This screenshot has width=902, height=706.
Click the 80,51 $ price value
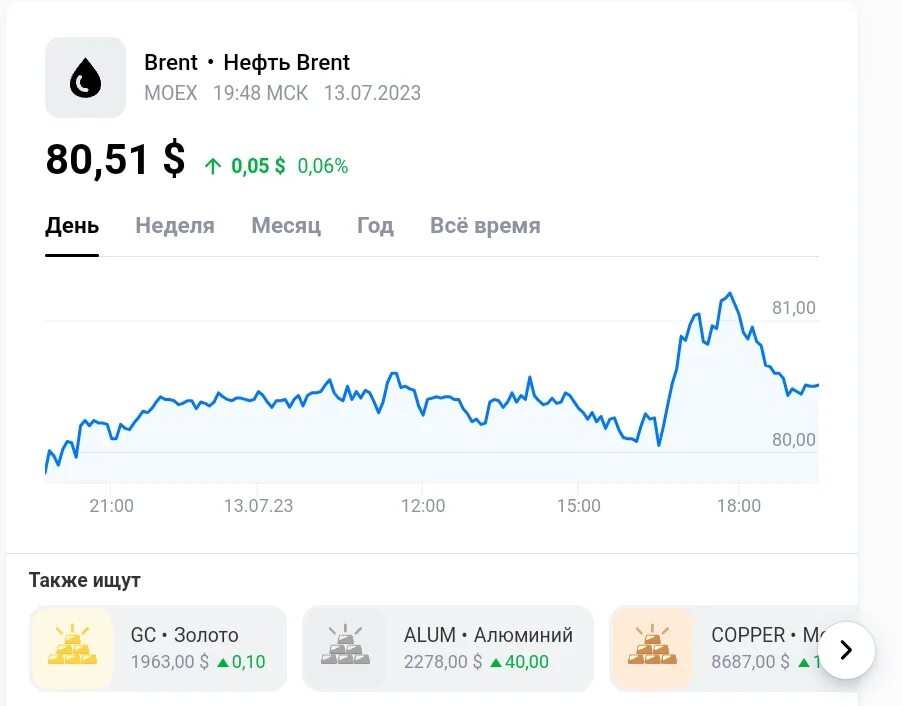coord(115,159)
